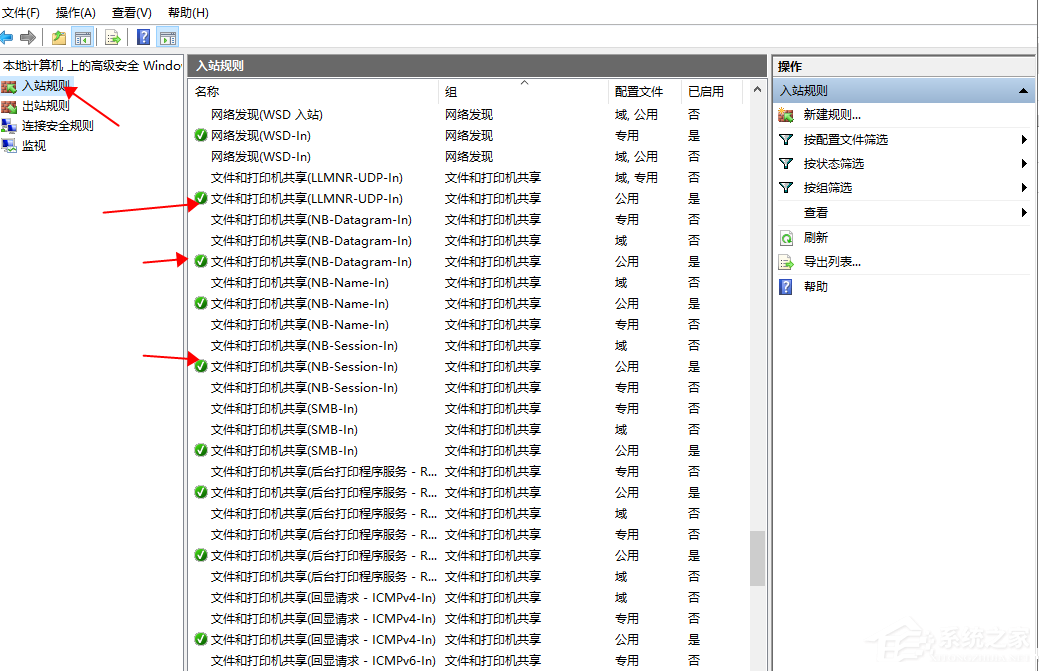
Task: Select 出站规则 in the left tree
Action: click(48, 105)
